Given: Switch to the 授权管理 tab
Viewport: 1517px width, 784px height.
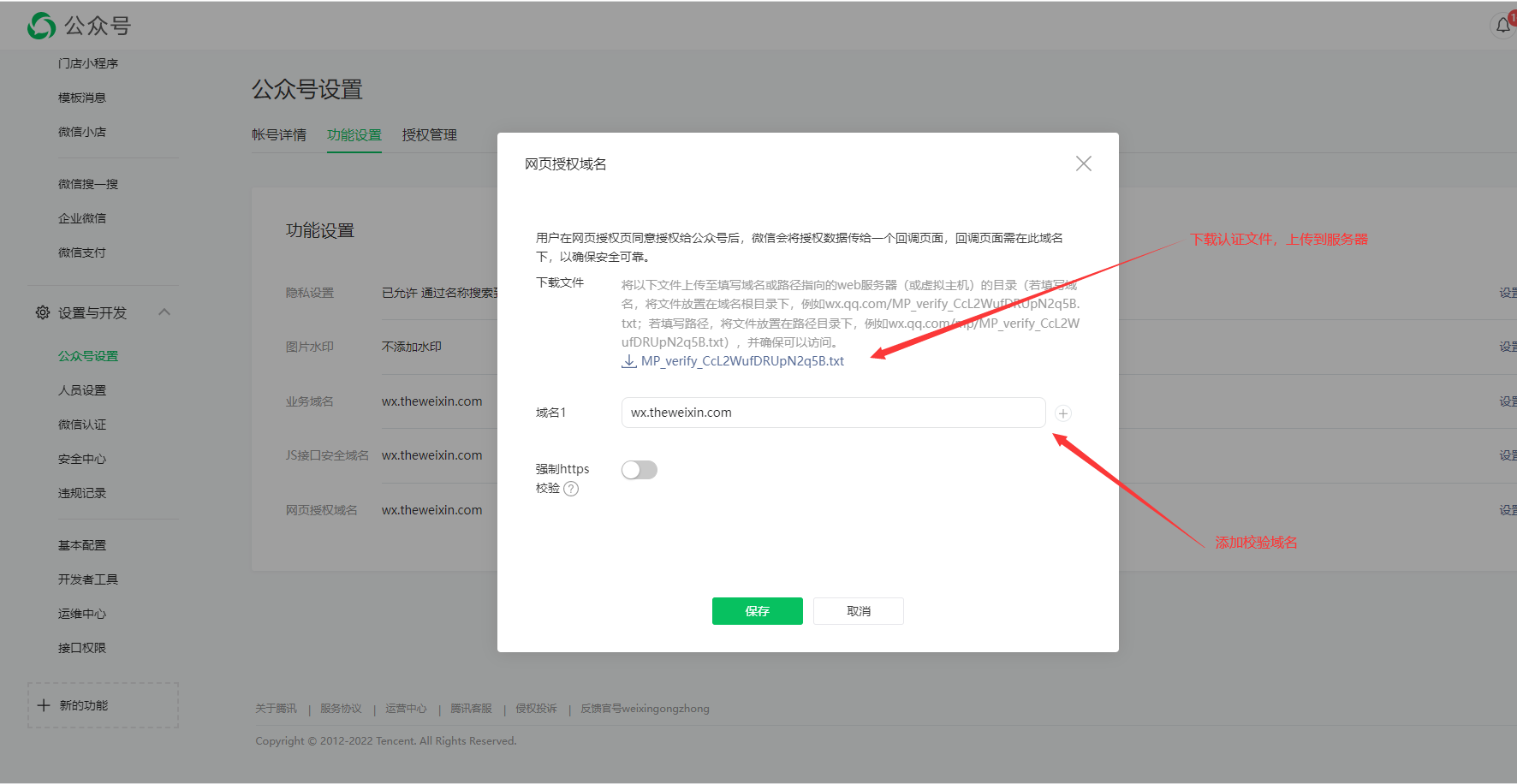Looking at the screenshot, I should pos(430,135).
